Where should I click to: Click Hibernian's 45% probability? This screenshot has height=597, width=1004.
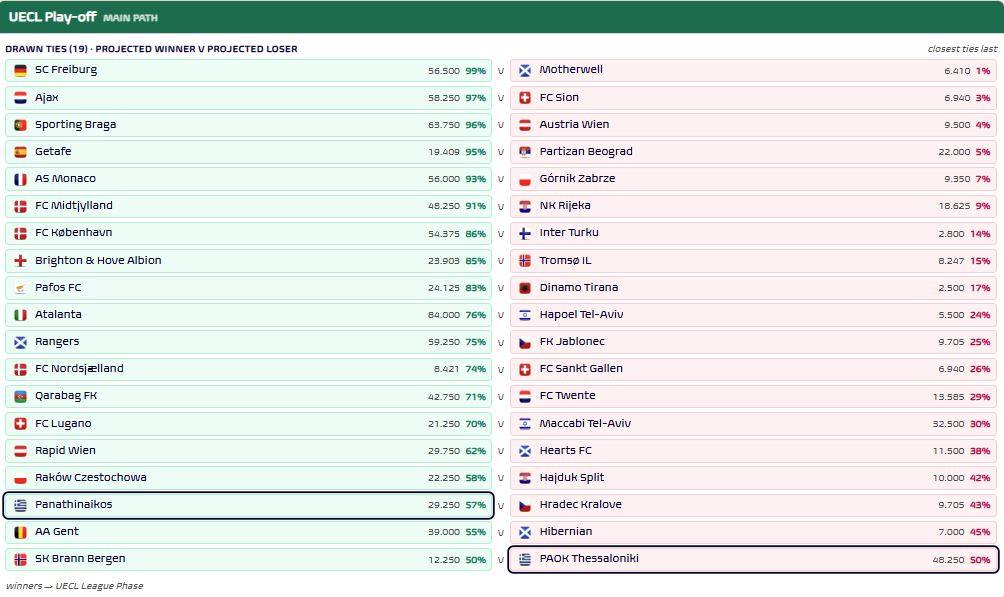tap(980, 532)
